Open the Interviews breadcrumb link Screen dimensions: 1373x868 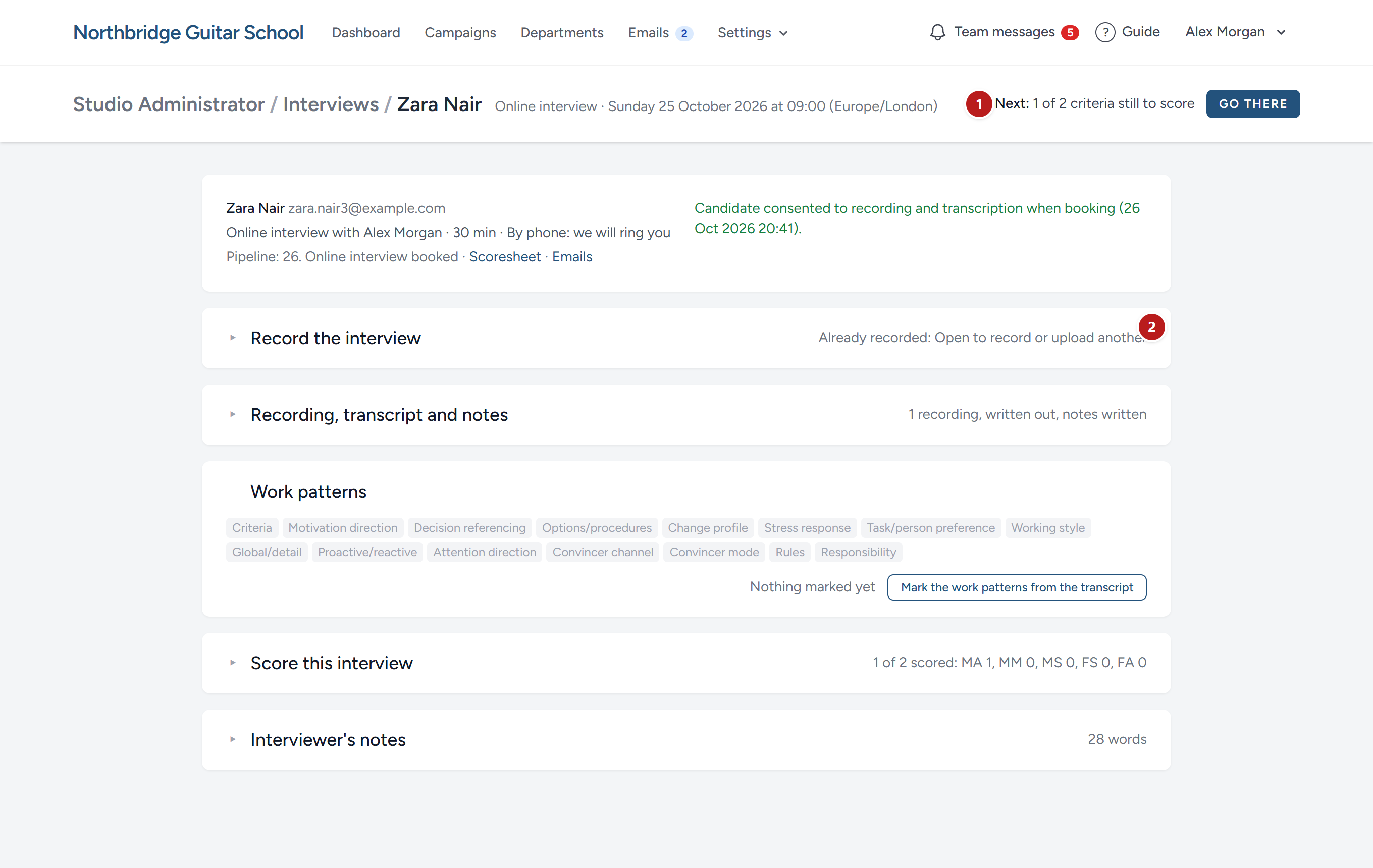coord(331,104)
